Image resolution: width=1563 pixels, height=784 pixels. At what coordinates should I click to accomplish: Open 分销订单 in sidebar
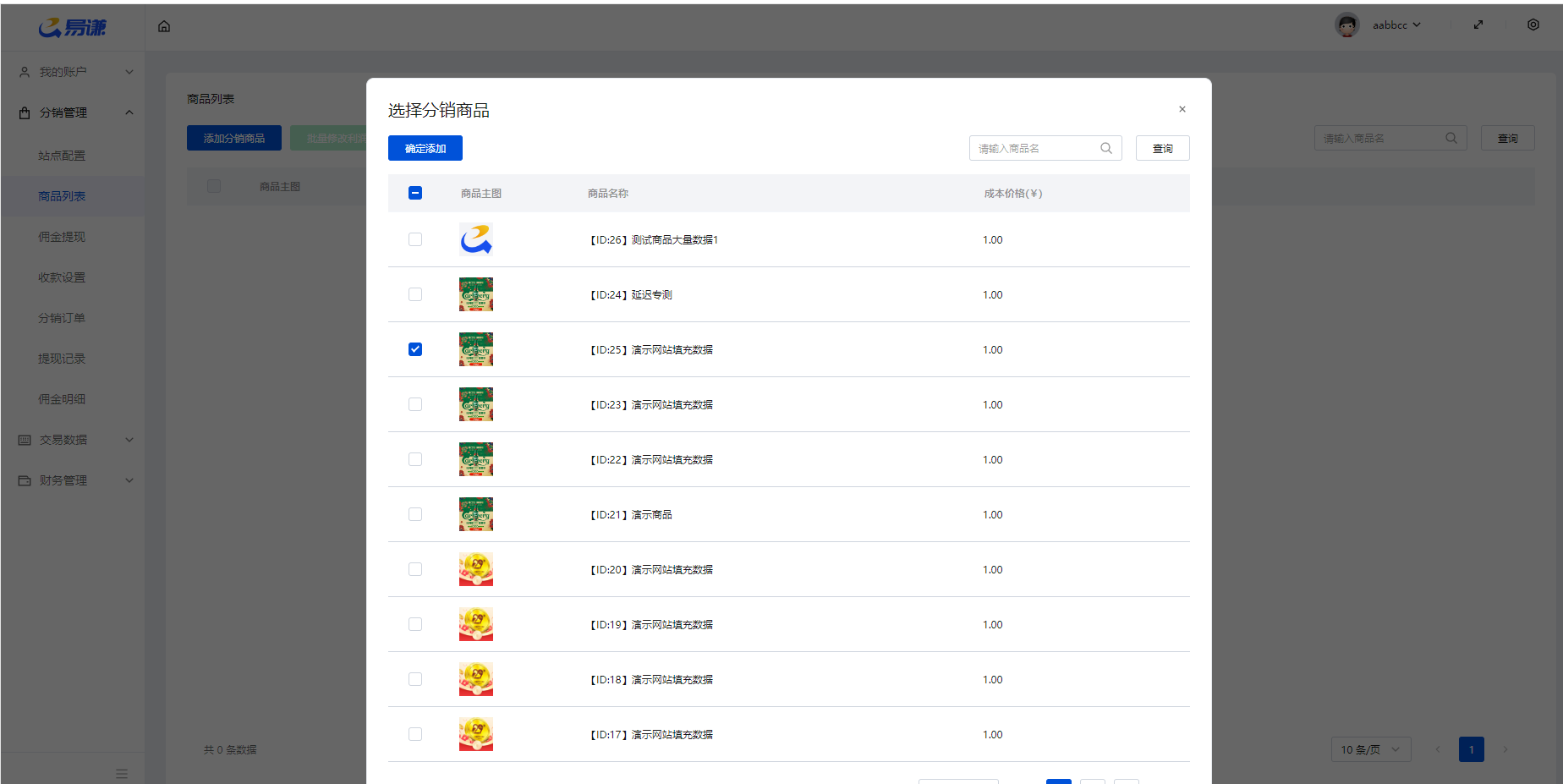click(x=62, y=318)
